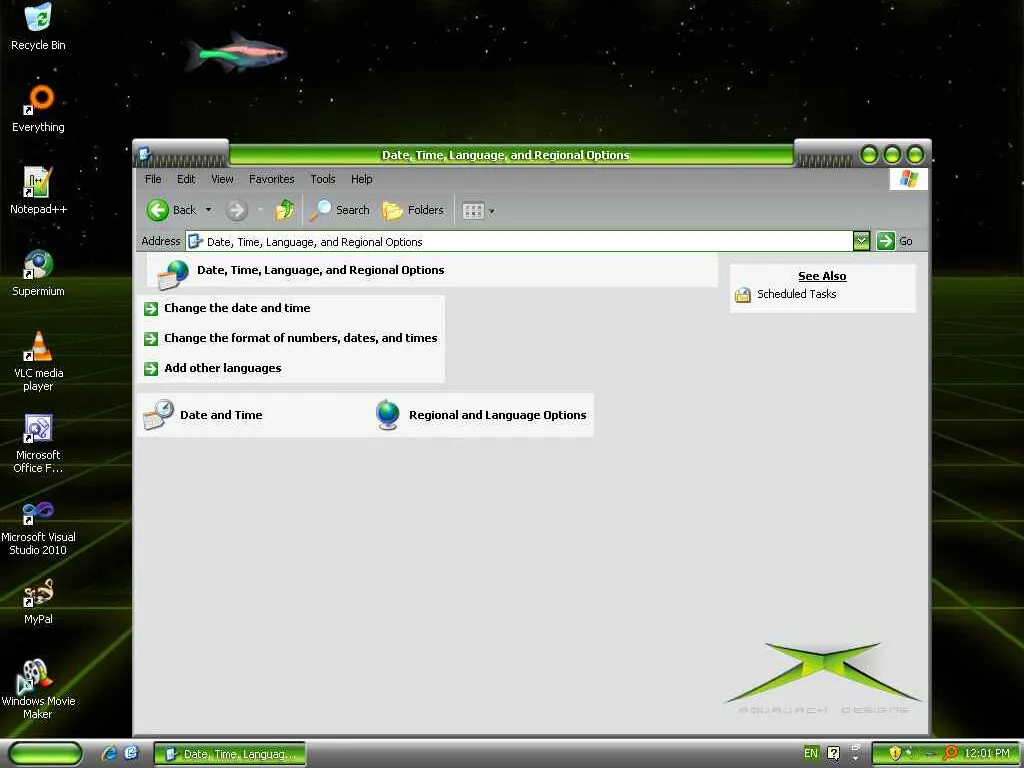Click inside the Address bar field
The image size is (1024, 768).
pos(519,242)
